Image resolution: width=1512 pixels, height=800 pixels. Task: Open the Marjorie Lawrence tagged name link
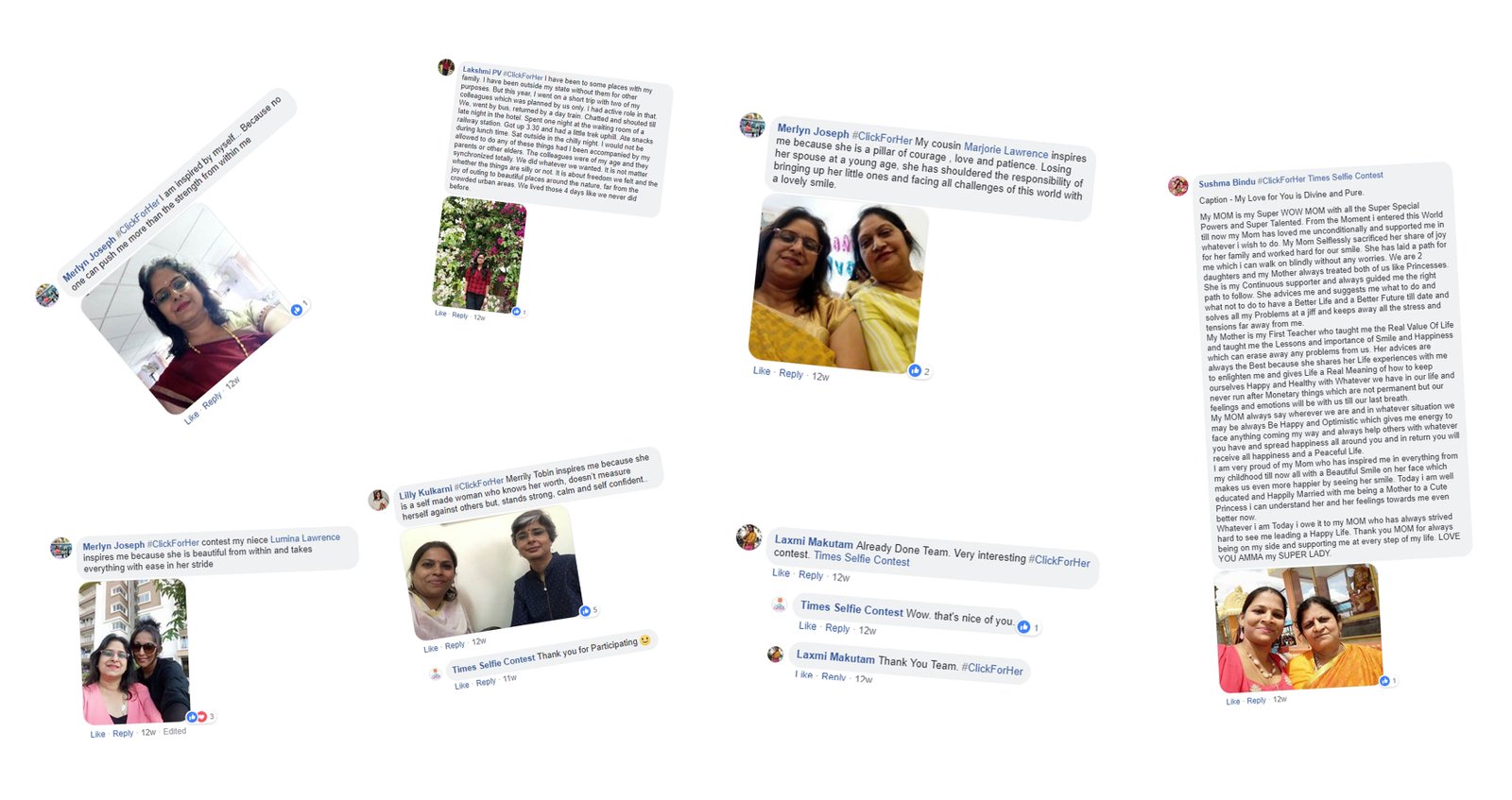[x=1005, y=150]
